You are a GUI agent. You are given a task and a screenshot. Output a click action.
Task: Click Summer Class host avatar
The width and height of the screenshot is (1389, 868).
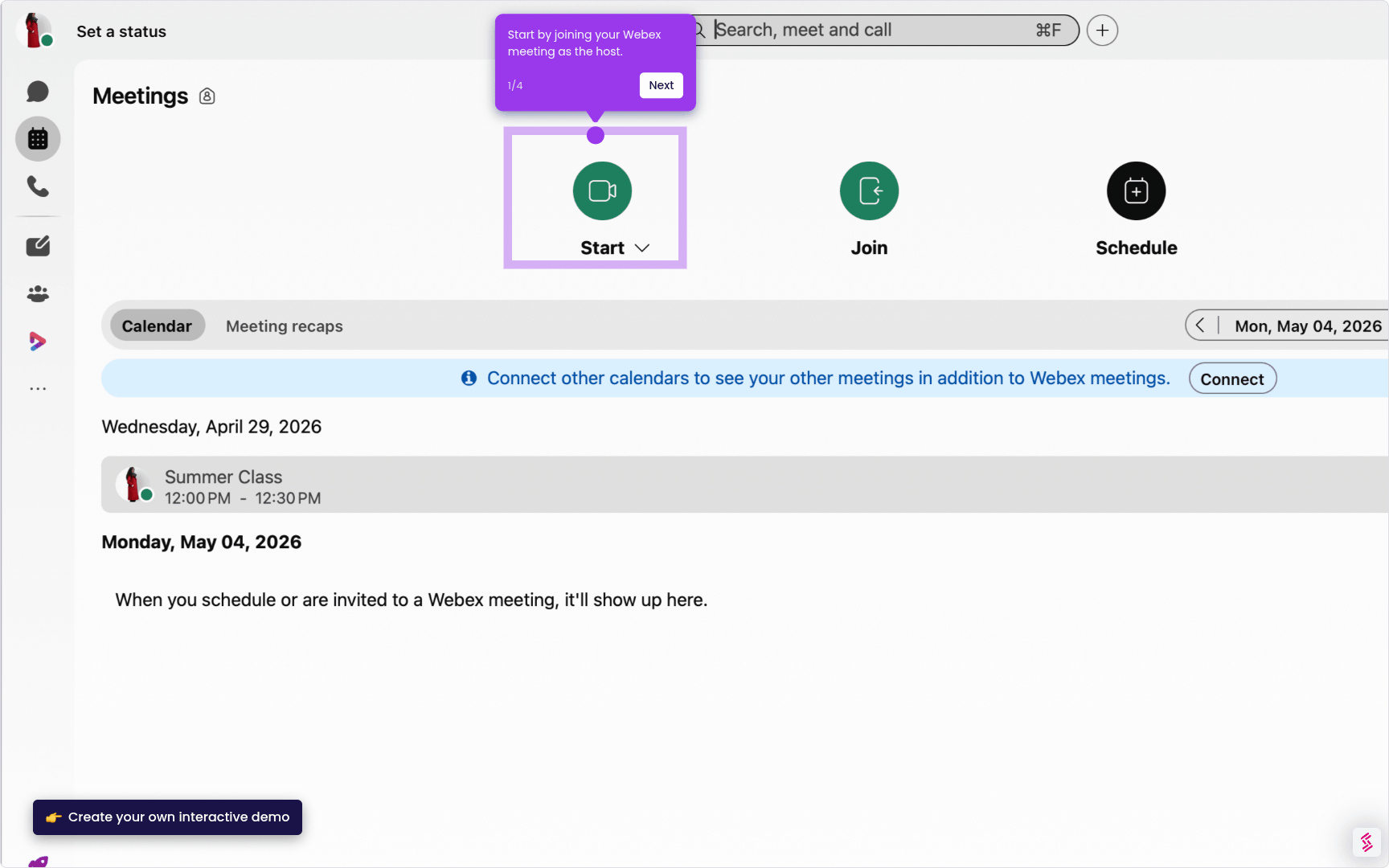[133, 485]
